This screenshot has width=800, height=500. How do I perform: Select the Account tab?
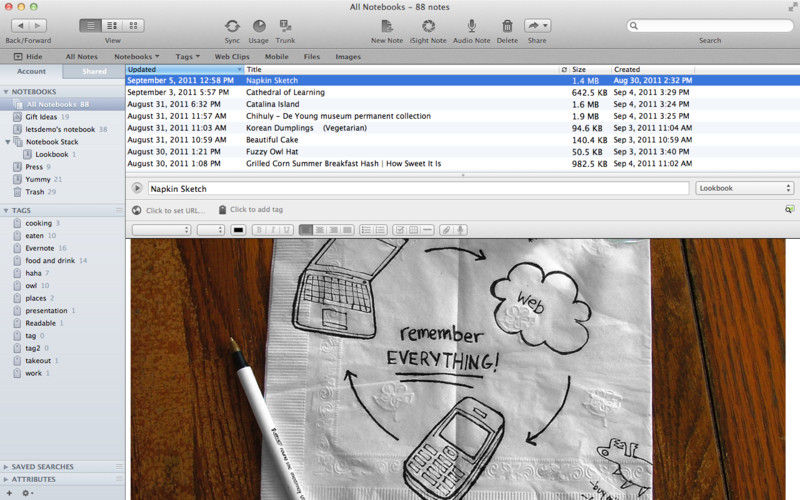click(32, 71)
